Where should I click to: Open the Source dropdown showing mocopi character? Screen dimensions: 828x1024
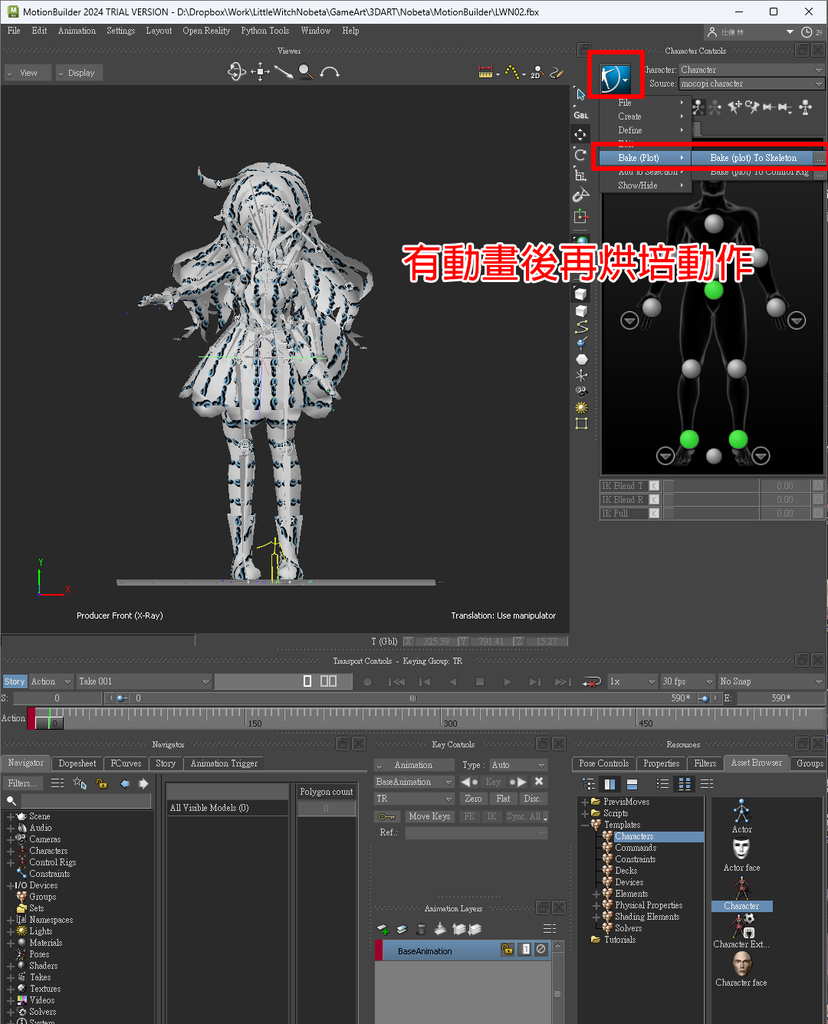[752, 84]
